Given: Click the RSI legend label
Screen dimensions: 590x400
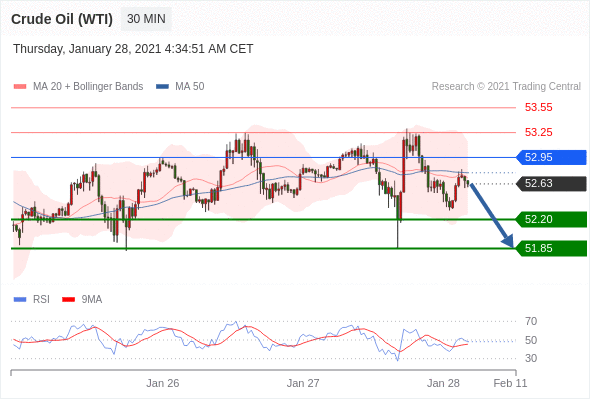Looking at the screenshot, I should [x=41, y=300].
